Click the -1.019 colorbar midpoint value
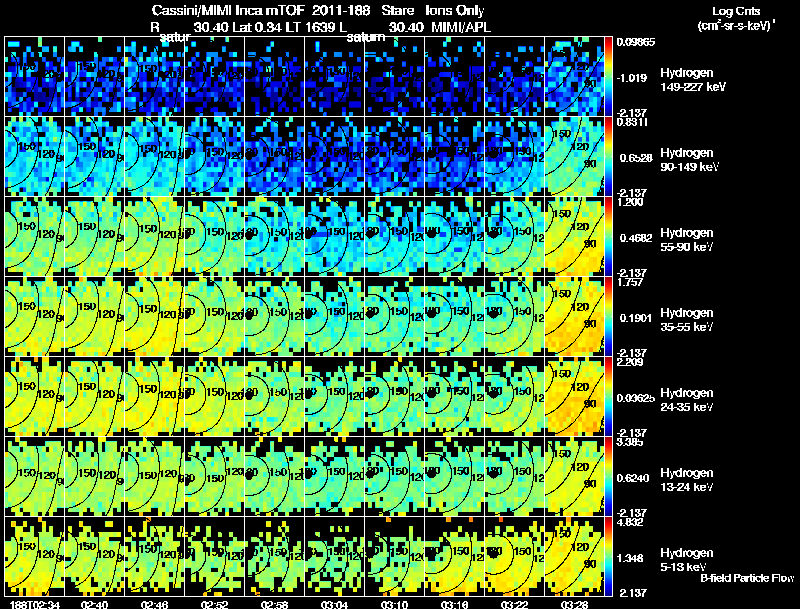Screen dimensions: 800x609 [x=632, y=78]
